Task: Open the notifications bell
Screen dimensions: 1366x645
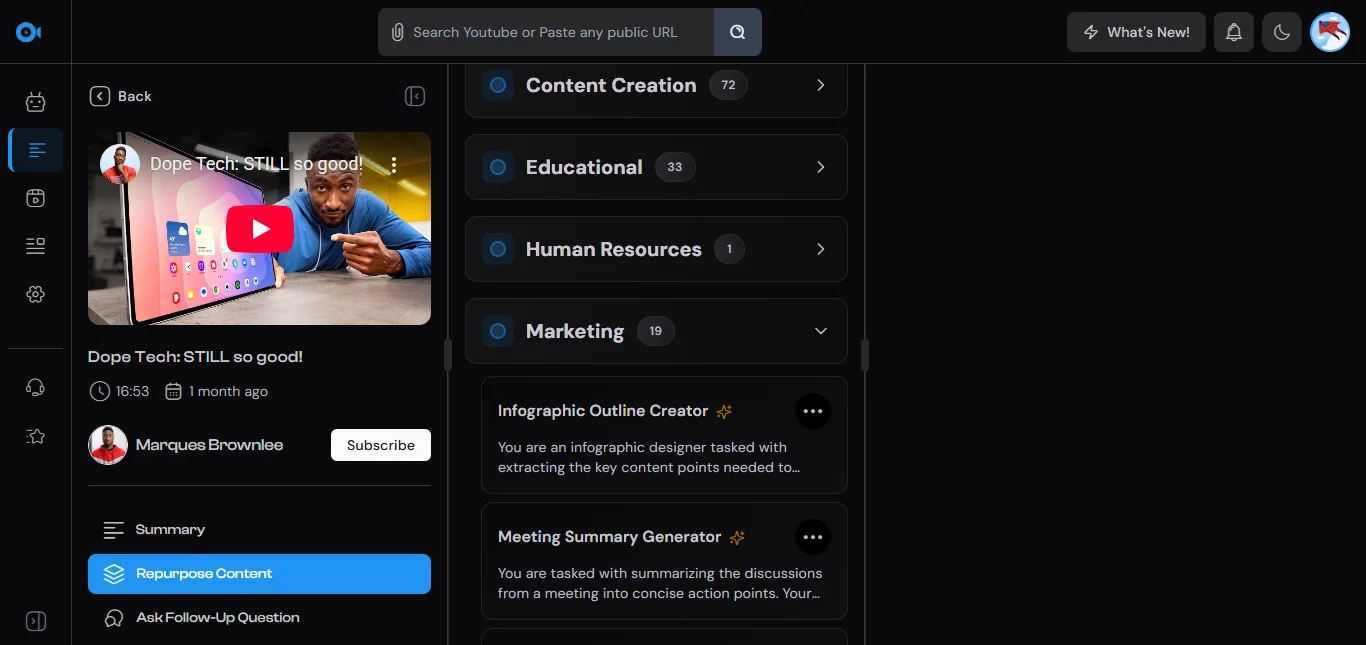Action: [x=1234, y=32]
